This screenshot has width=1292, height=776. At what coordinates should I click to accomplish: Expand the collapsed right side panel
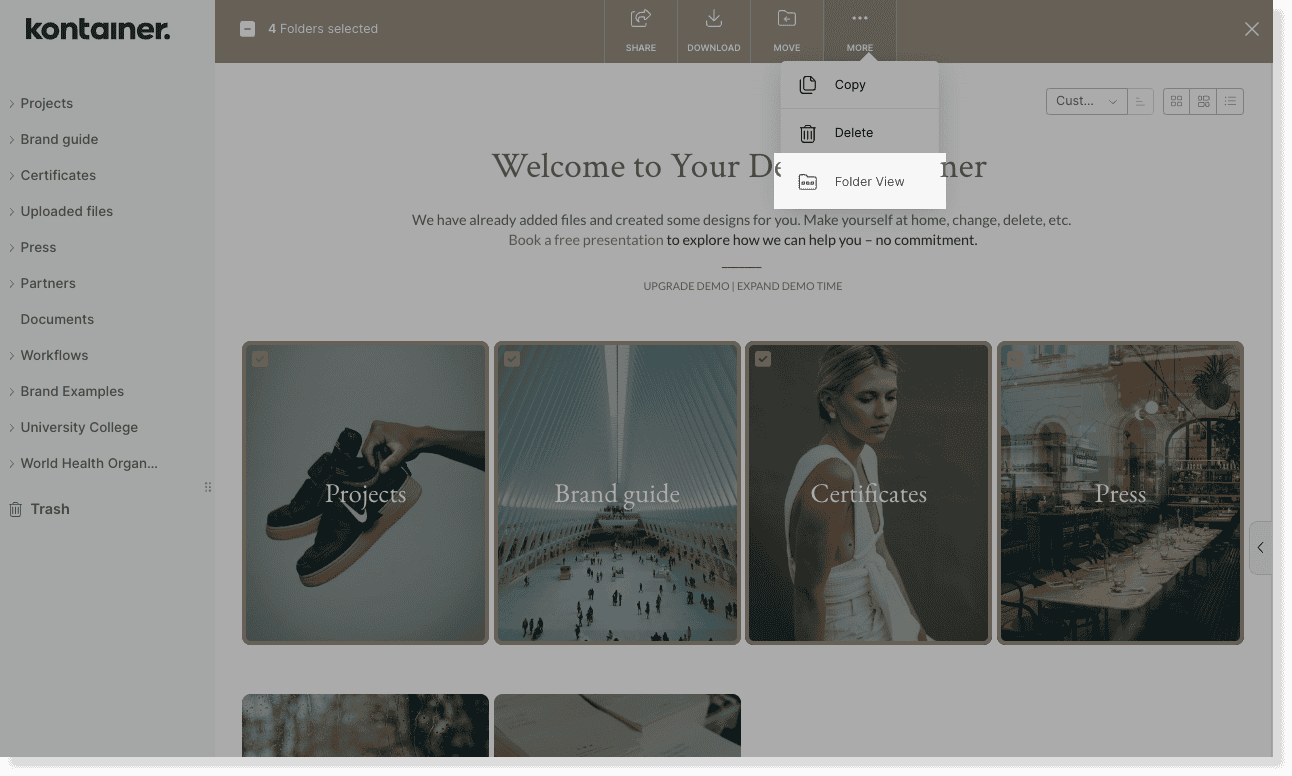pos(1260,547)
